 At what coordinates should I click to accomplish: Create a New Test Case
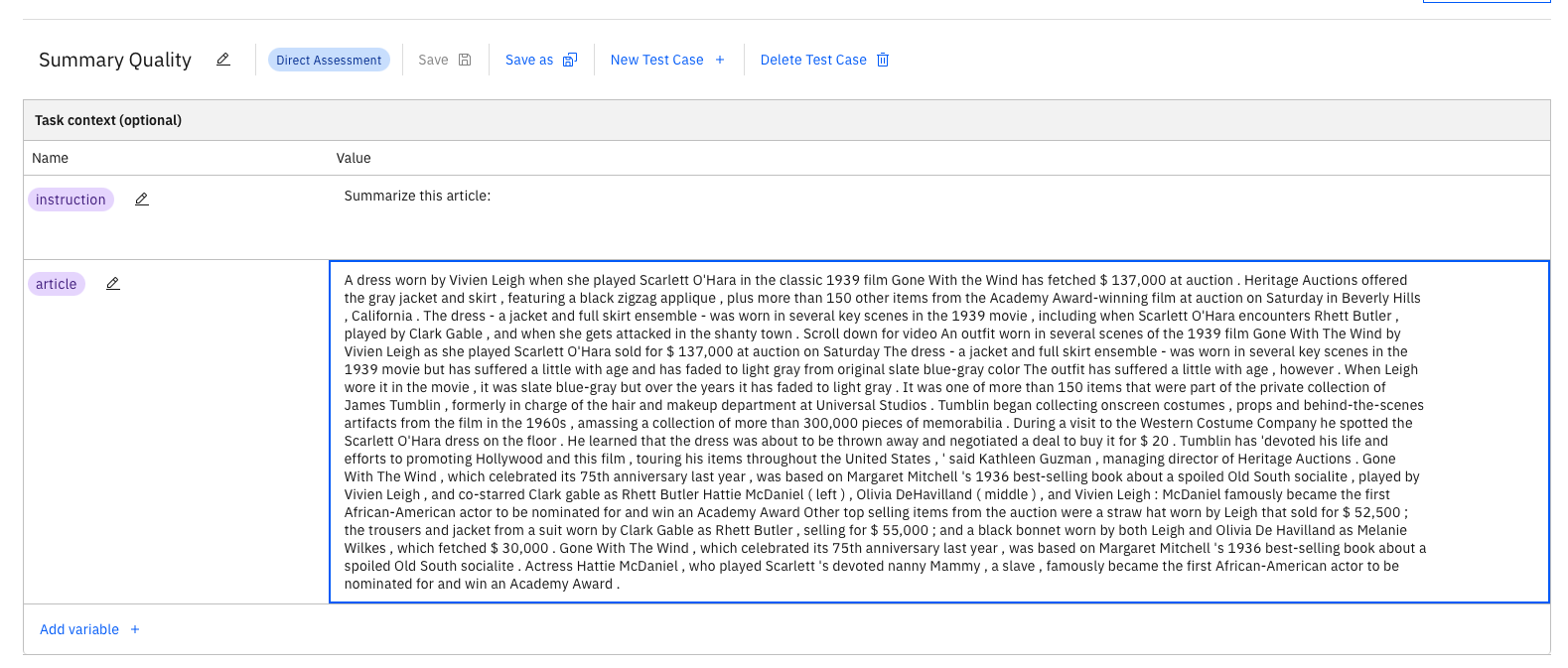coord(656,60)
